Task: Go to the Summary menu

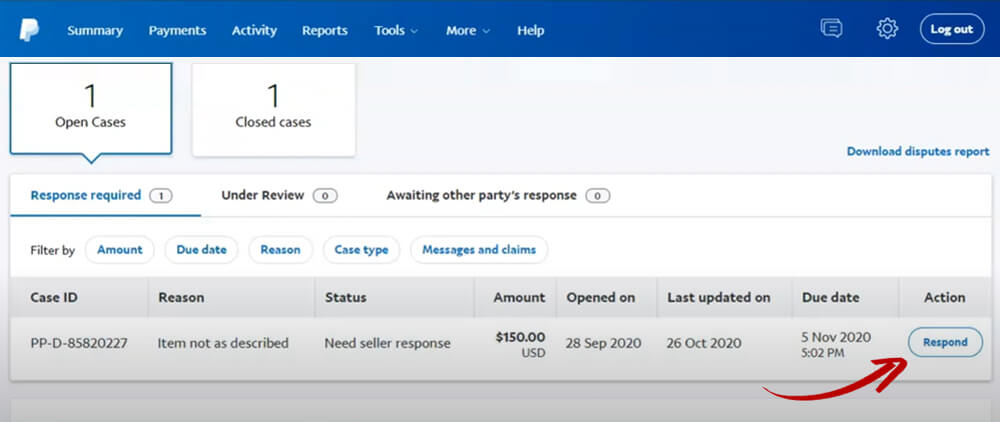Action: (x=95, y=31)
